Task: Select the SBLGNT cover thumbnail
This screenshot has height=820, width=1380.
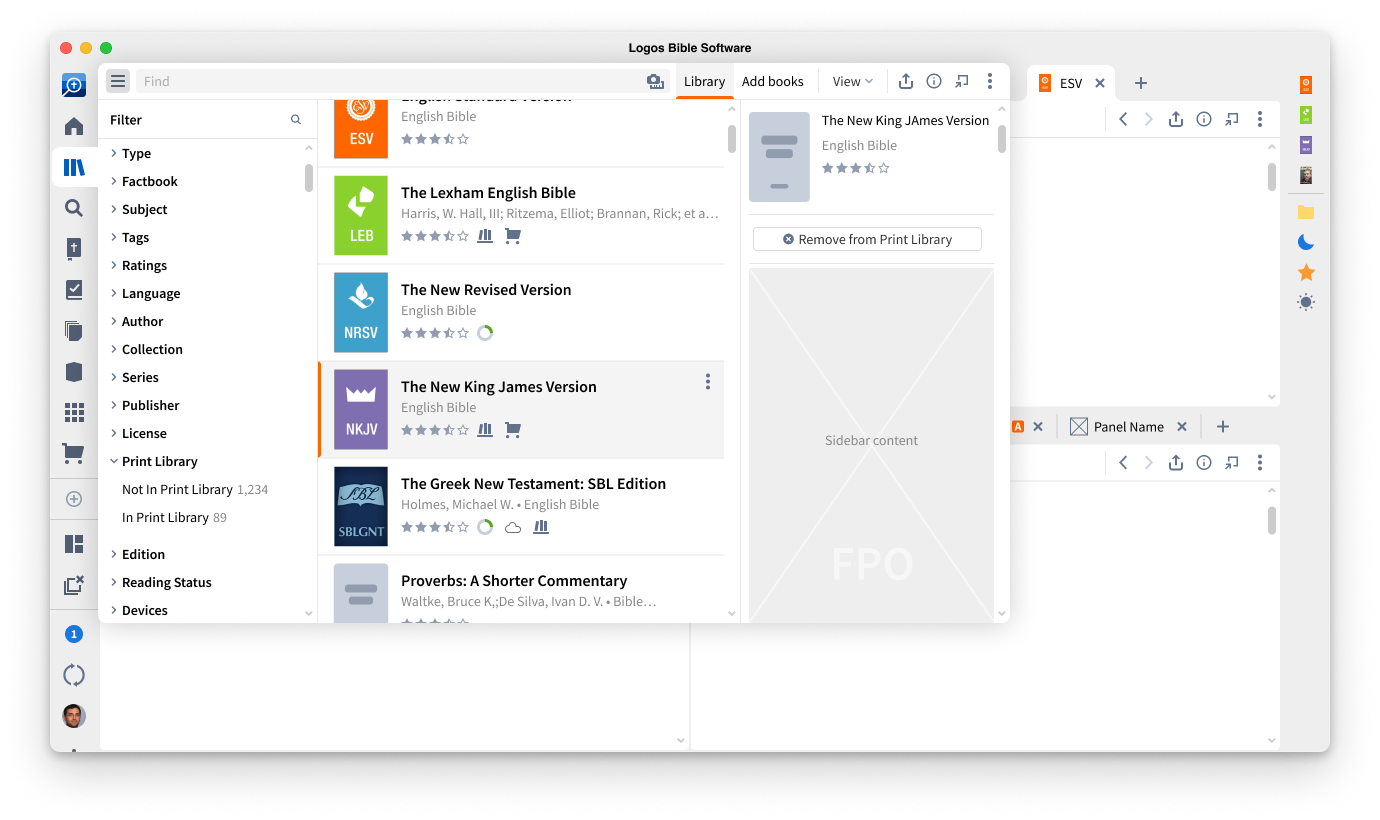Action: coord(361,506)
